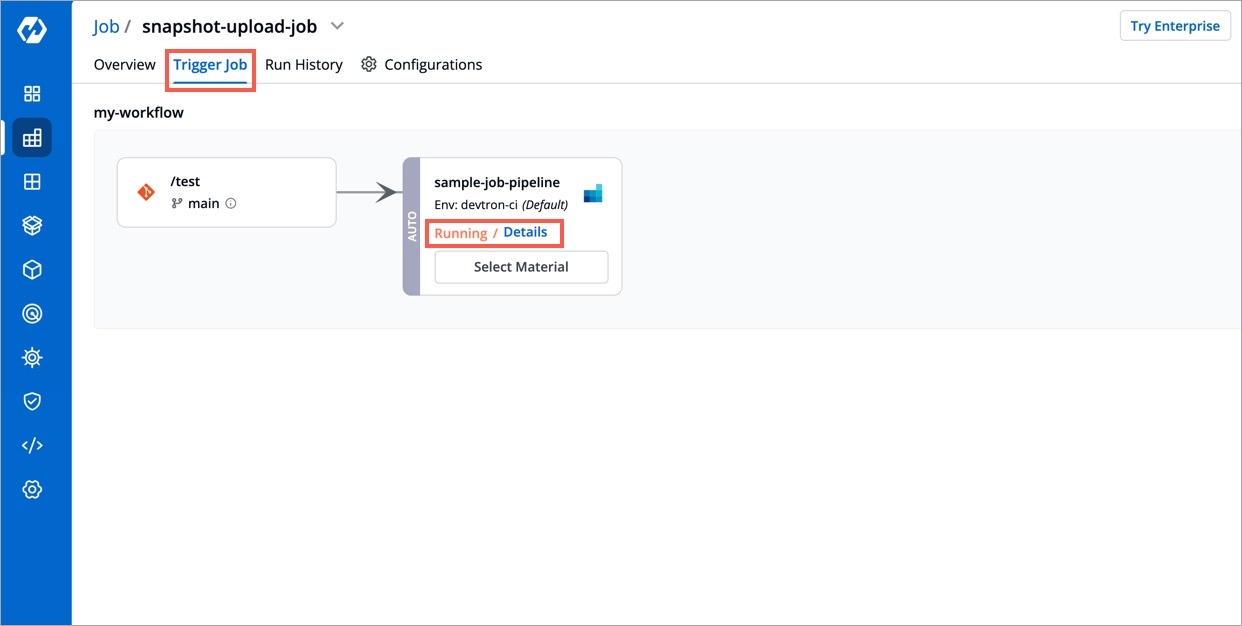Click the Devtron logo in the sidebar
Image resolution: width=1242 pixels, height=626 pixels.
32,30
